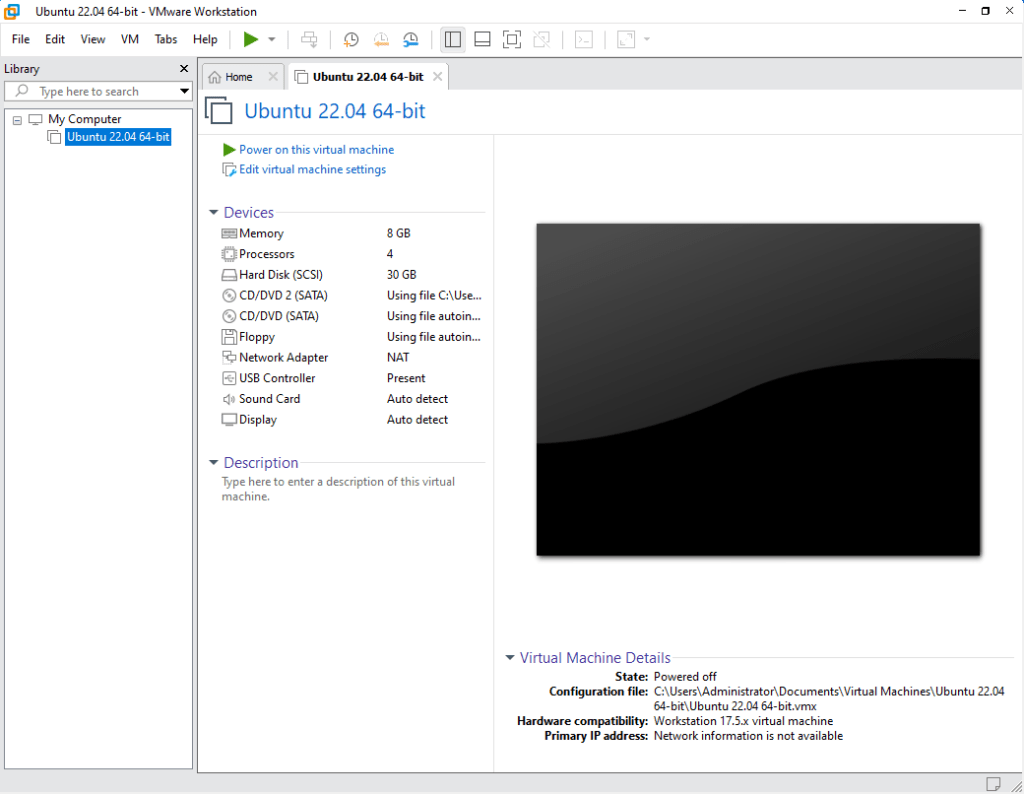Screen dimensions: 1024x794
Task: Collapse the My Computer tree node
Action: 15,119
